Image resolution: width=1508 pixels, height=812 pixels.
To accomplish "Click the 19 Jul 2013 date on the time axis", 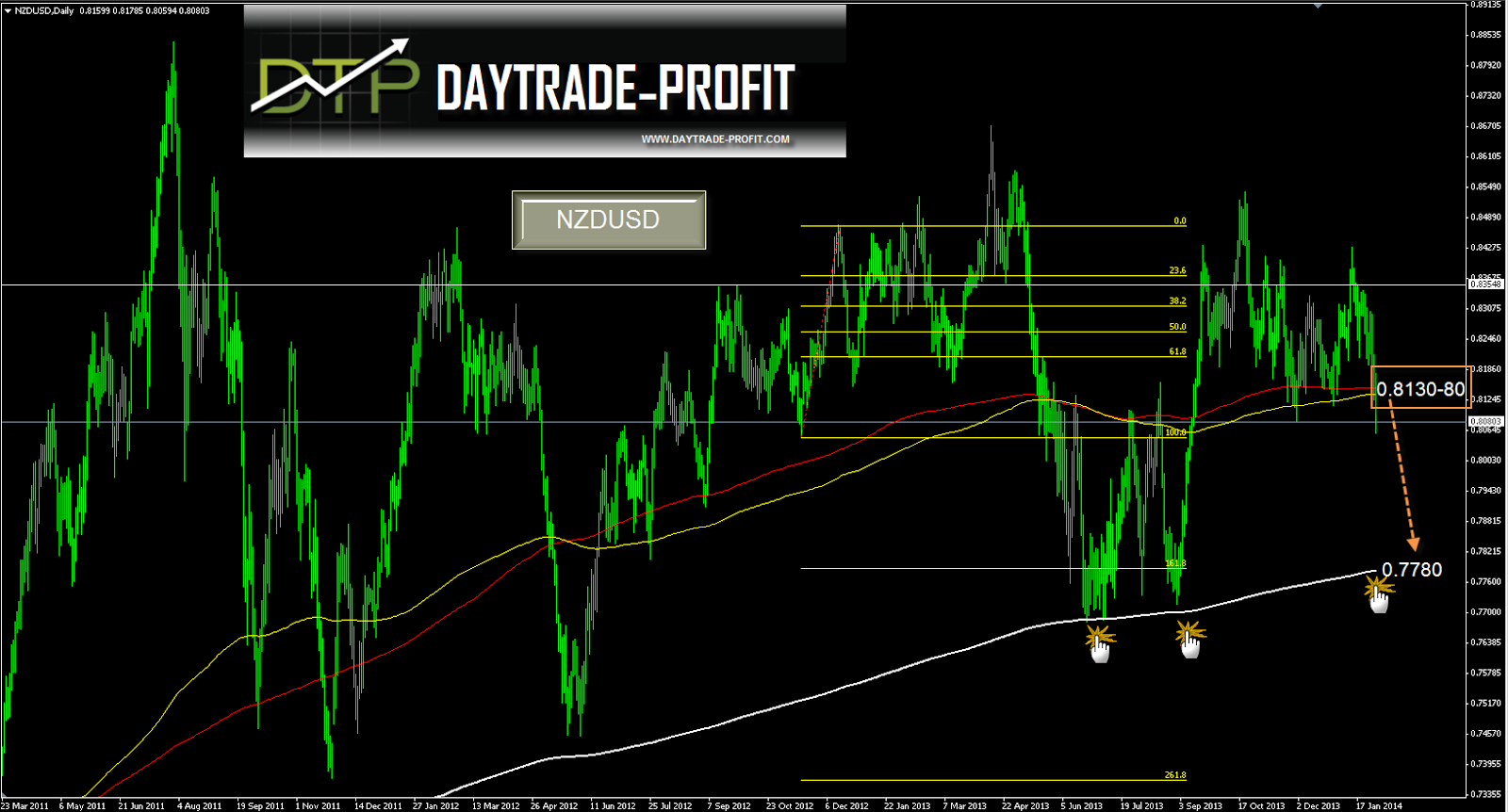I will coord(1142,806).
